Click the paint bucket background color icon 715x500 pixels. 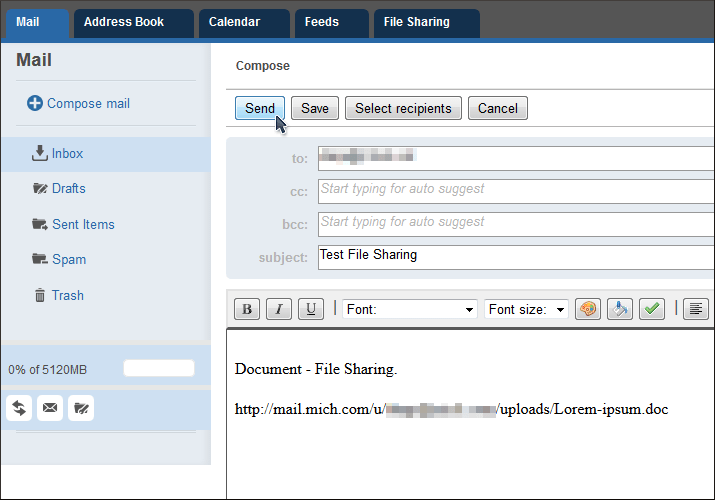(620, 309)
